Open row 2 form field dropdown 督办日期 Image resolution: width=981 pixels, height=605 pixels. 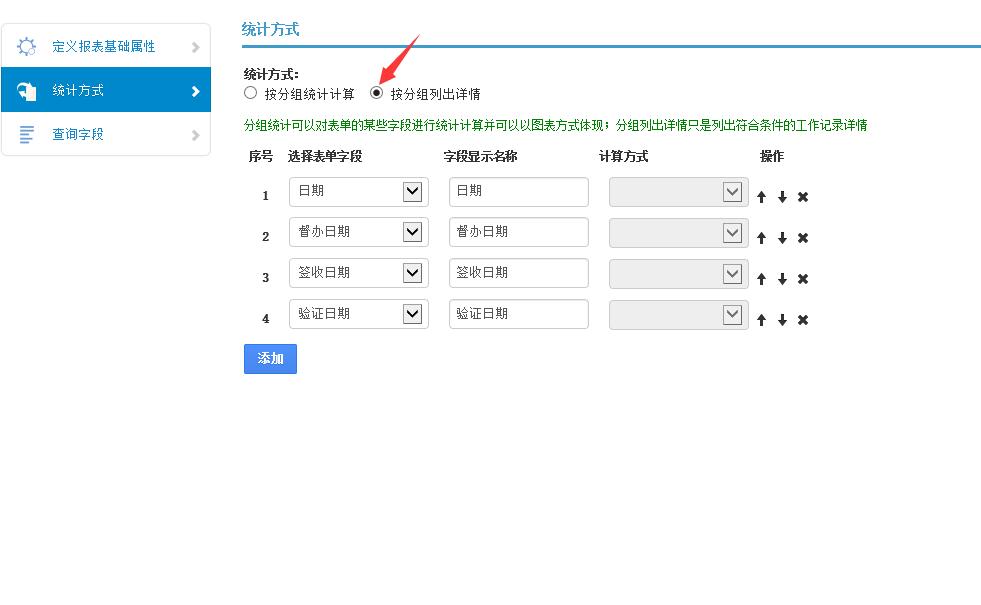pyautogui.click(x=358, y=232)
